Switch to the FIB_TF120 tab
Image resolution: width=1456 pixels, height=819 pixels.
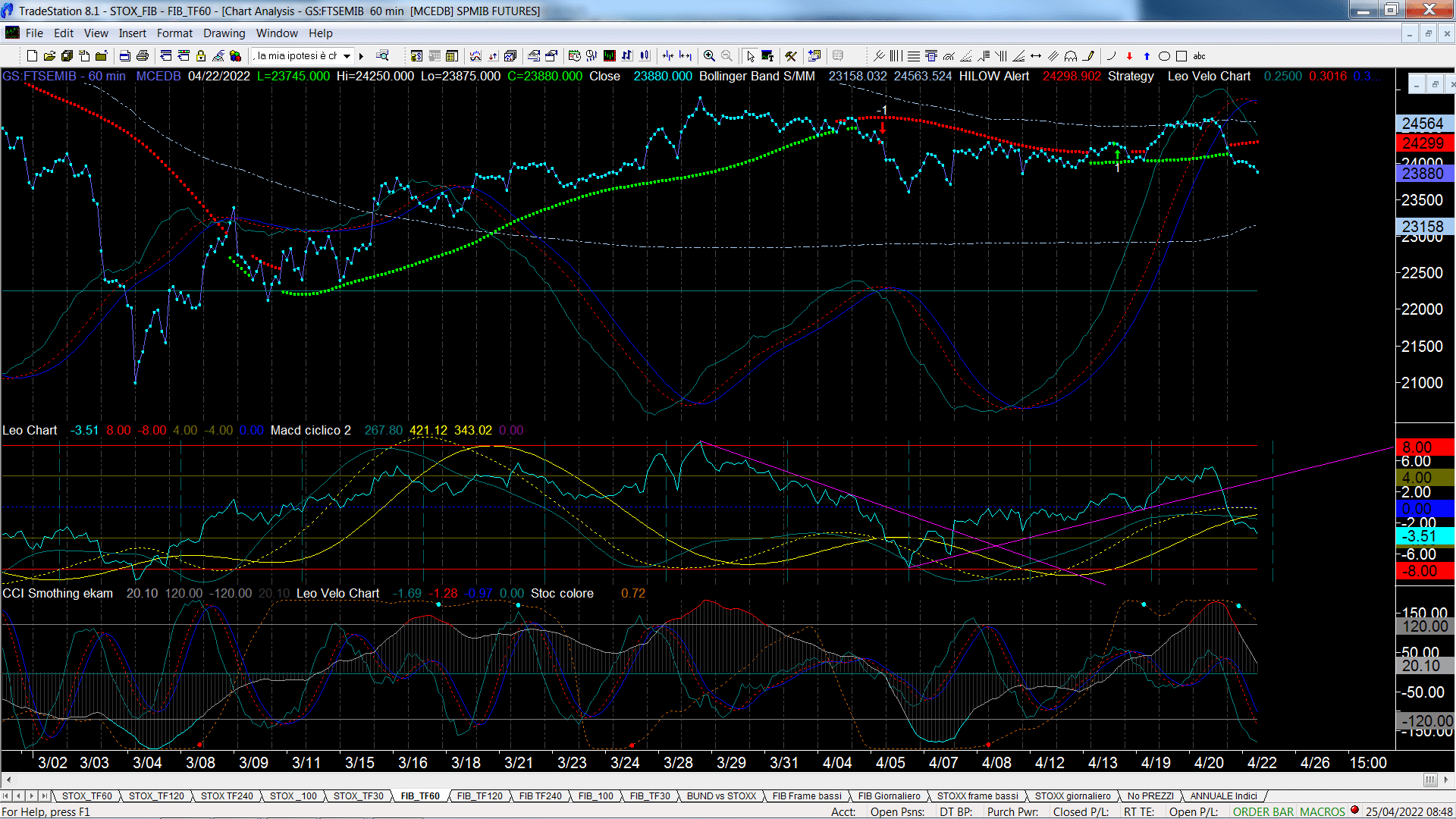coord(480,796)
